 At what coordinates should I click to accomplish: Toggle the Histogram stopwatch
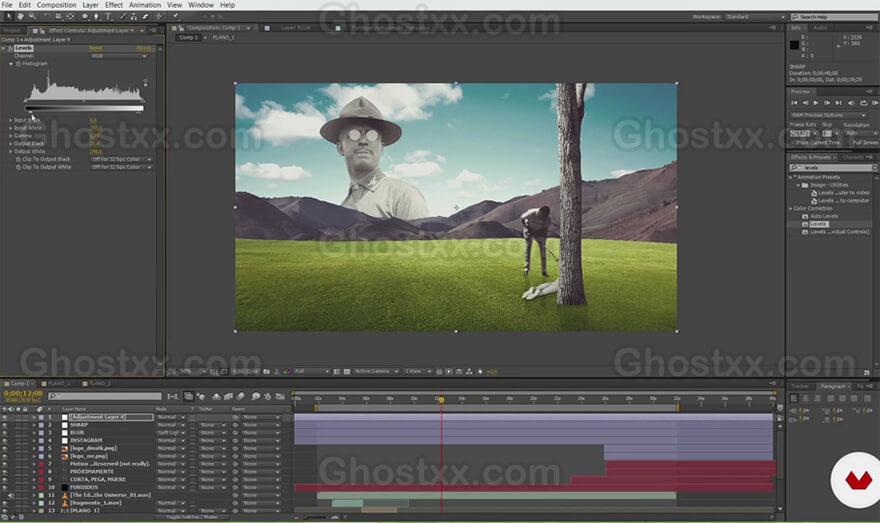(18, 64)
